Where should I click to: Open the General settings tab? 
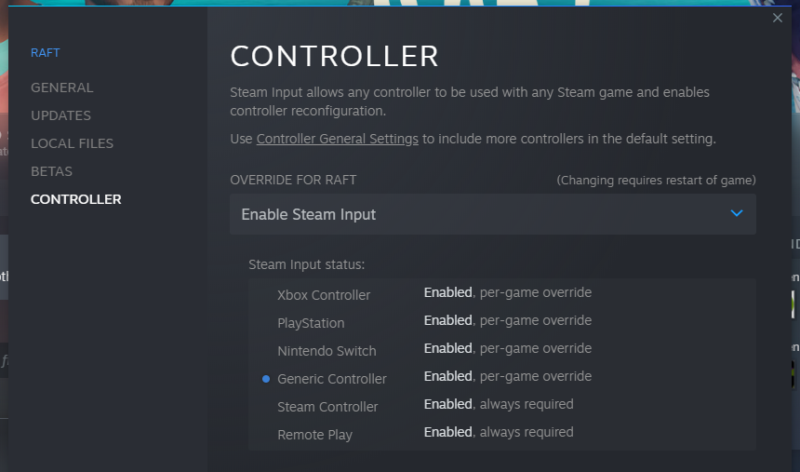click(62, 88)
